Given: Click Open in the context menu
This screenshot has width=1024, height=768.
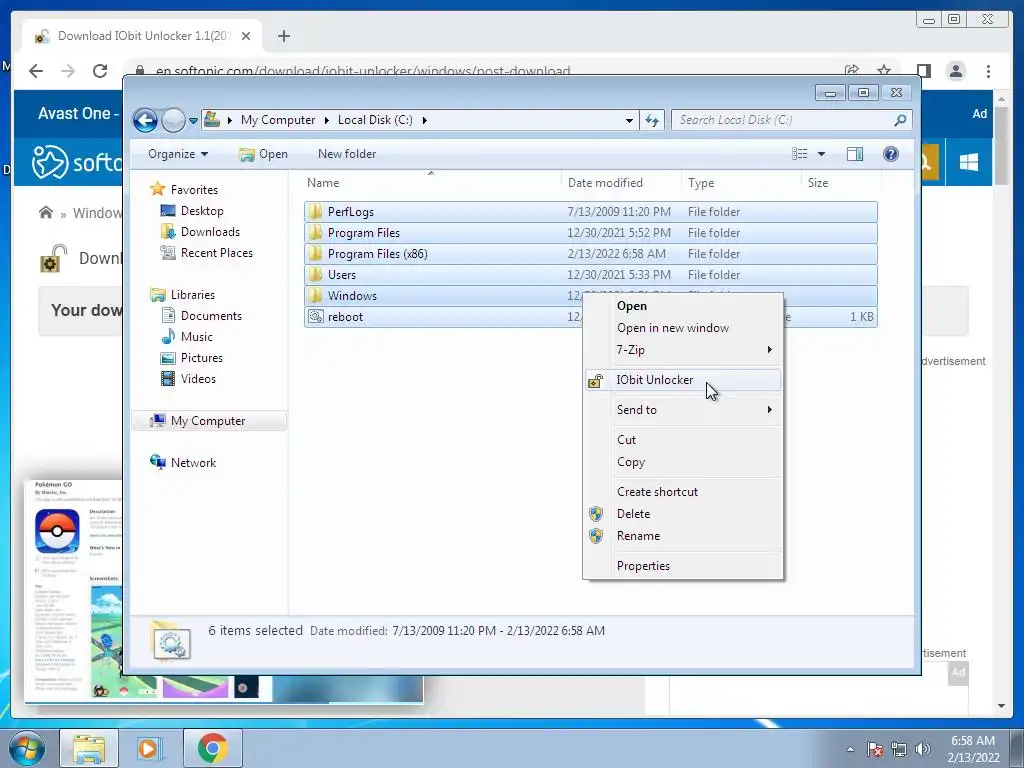Looking at the screenshot, I should pyautogui.click(x=683, y=306).
